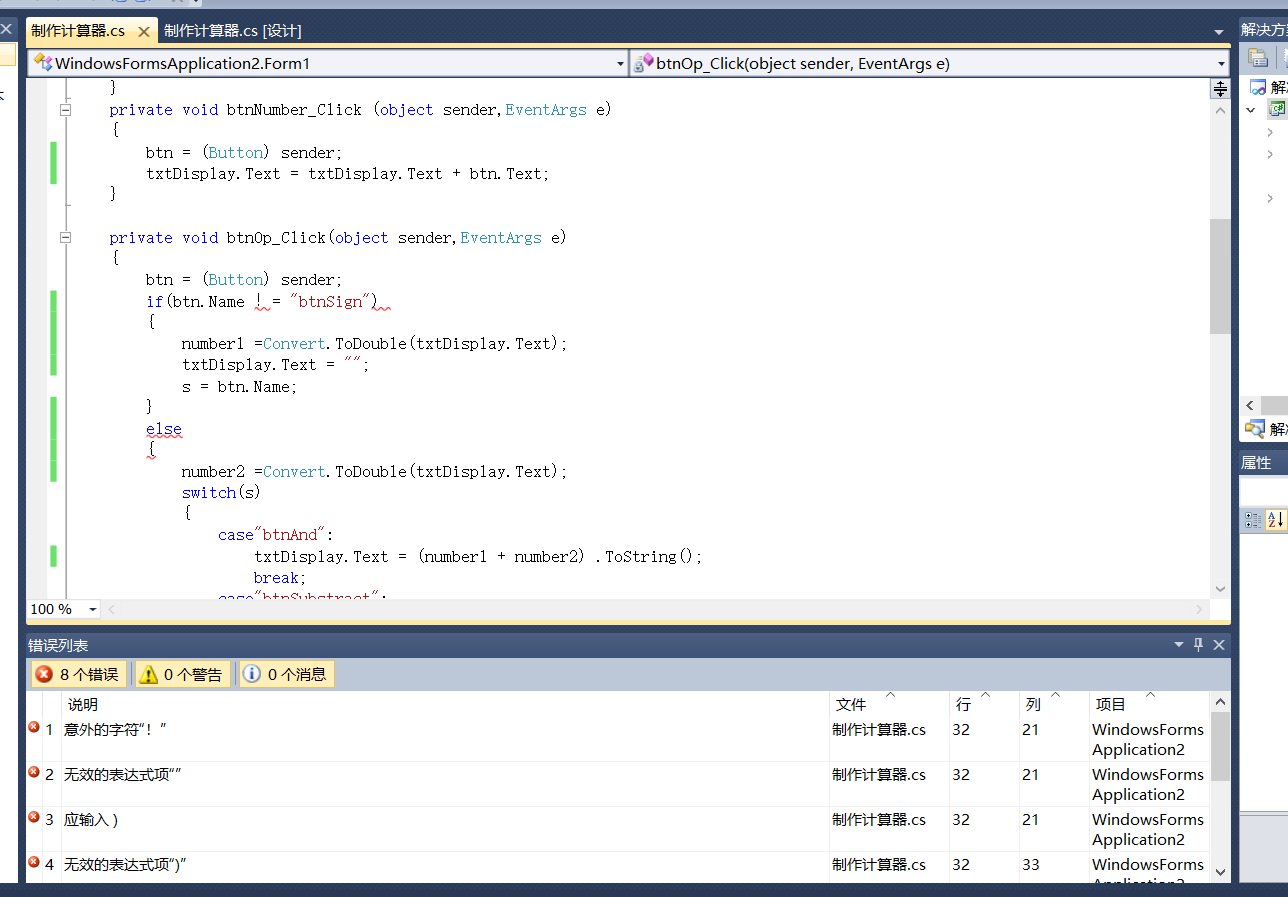Click the editor vertical scrollbar thumb
Viewport: 1288px width, 897px height.
(x=1220, y=276)
